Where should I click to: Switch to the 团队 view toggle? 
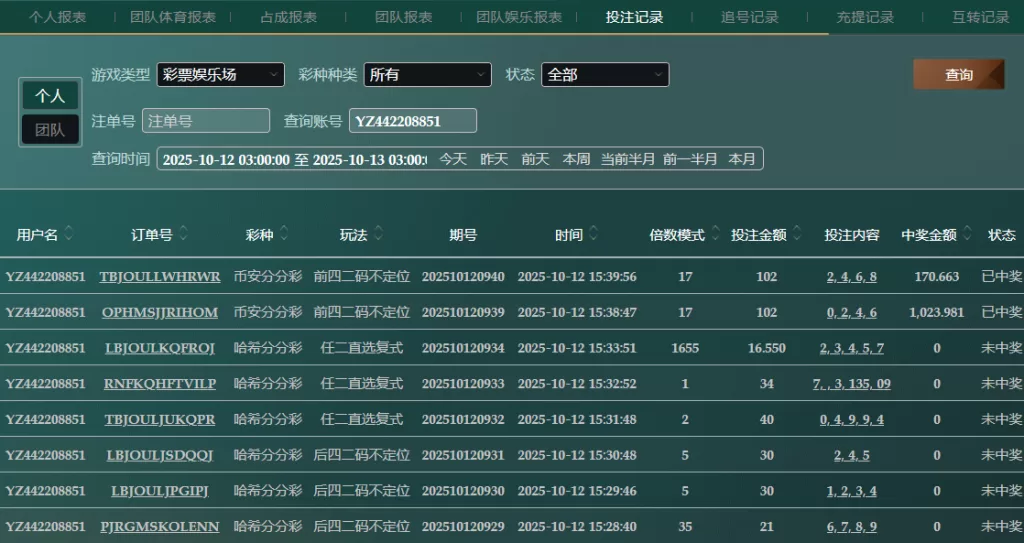click(x=50, y=129)
